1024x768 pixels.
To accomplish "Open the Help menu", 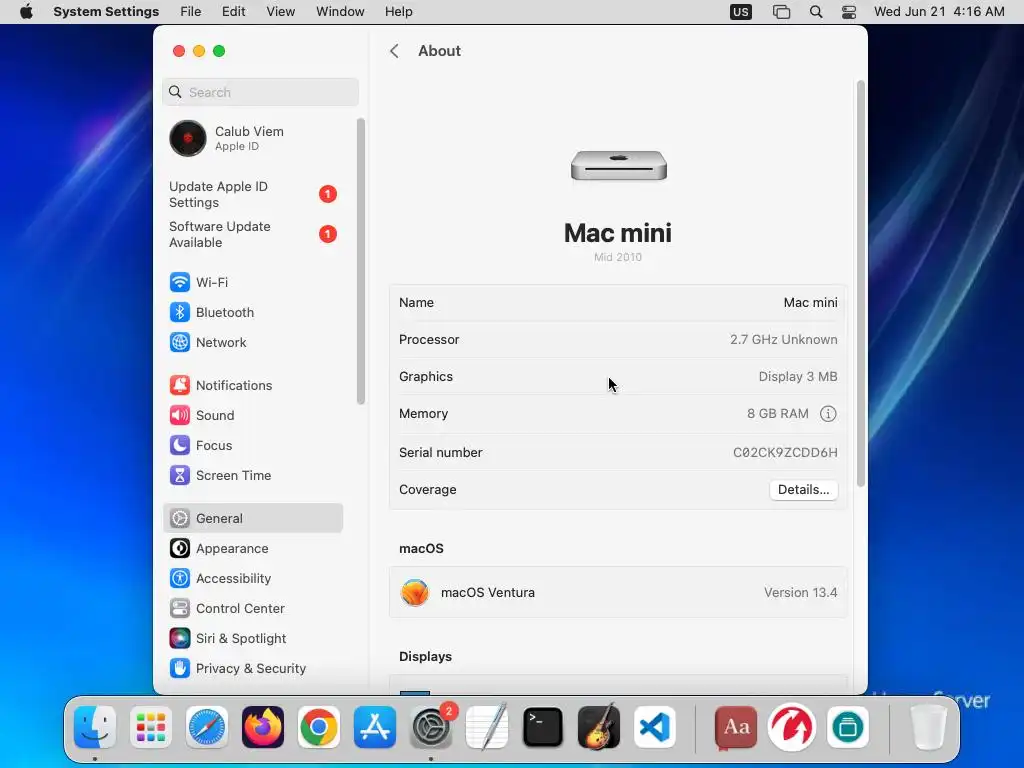I will (x=398, y=12).
